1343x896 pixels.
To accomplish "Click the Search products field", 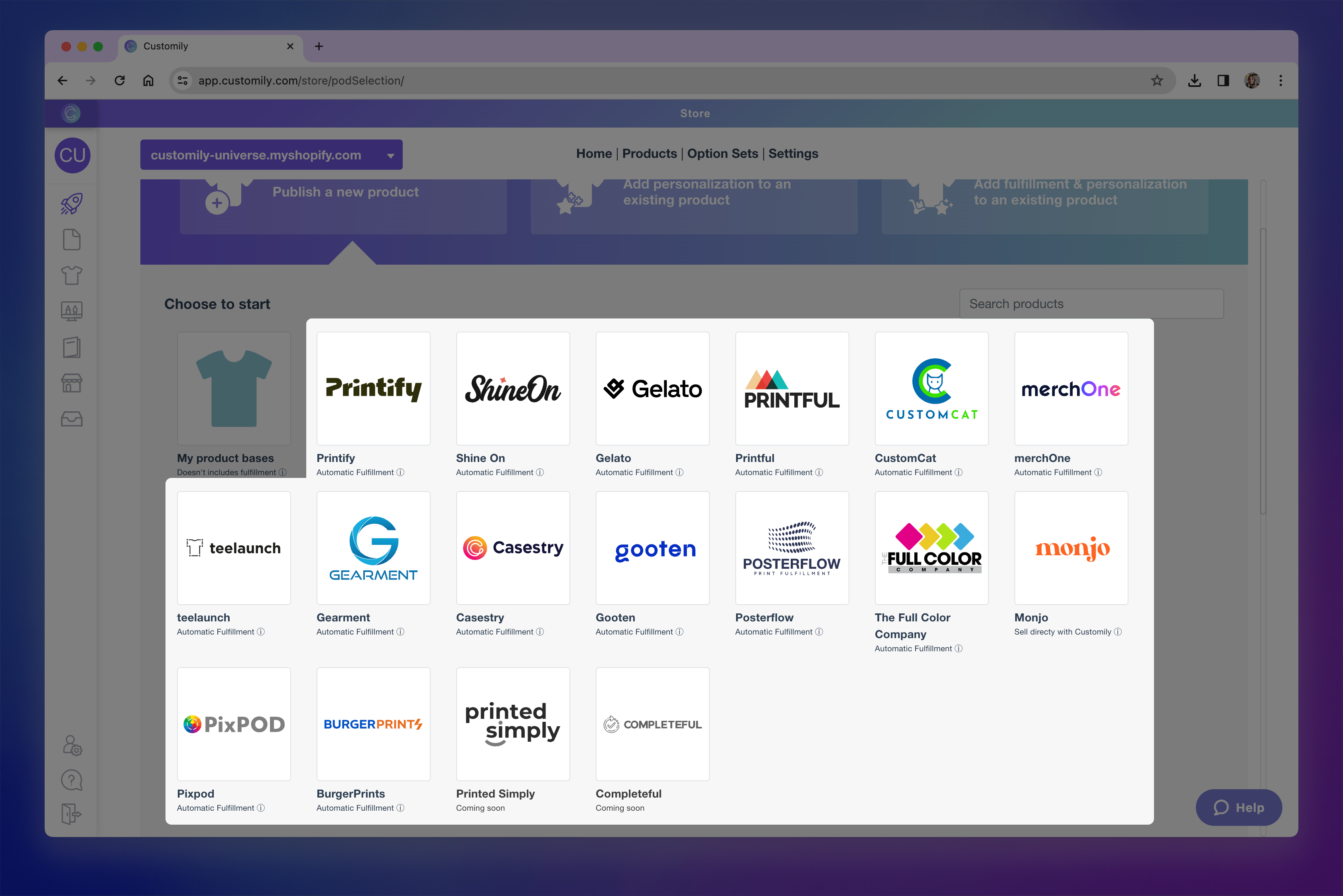I will 1091,304.
